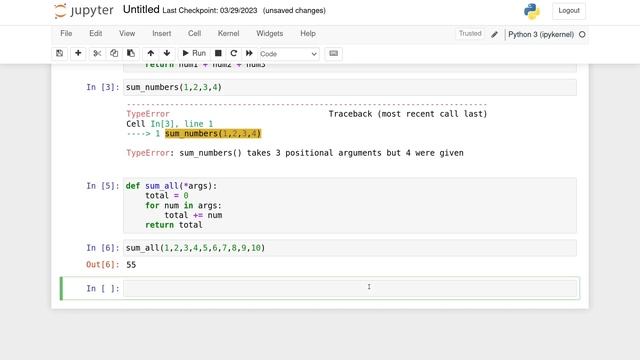This screenshot has width=640, height=360.
Task: Select the sum_all(1,2,...,10) input cell
Action: point(350,248)
